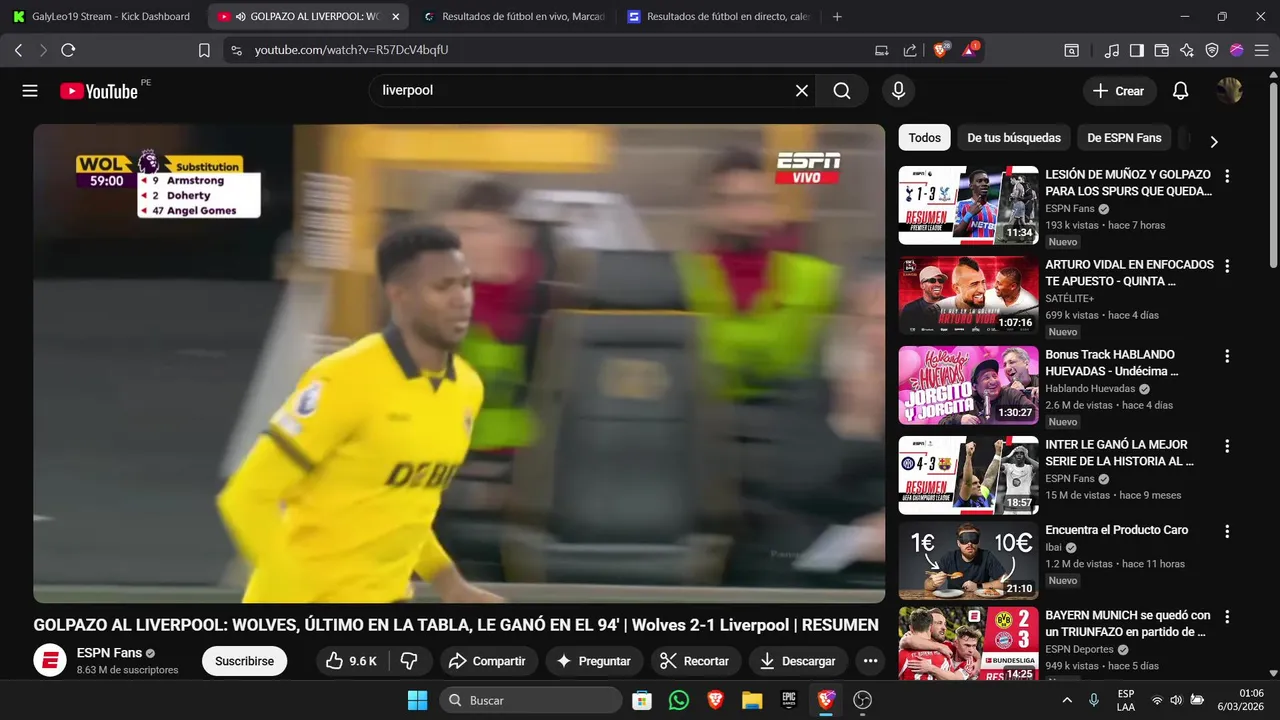Open the Inter 4-3 Barcelona thumbnail

[968, 475]
